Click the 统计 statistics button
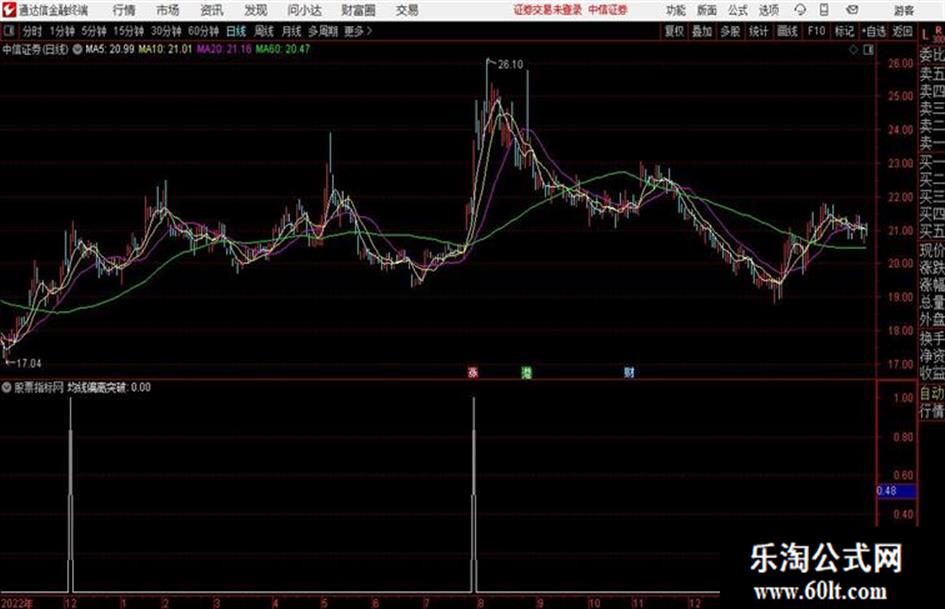The height and width of the screenshot is (609, 945). (758, 31)
